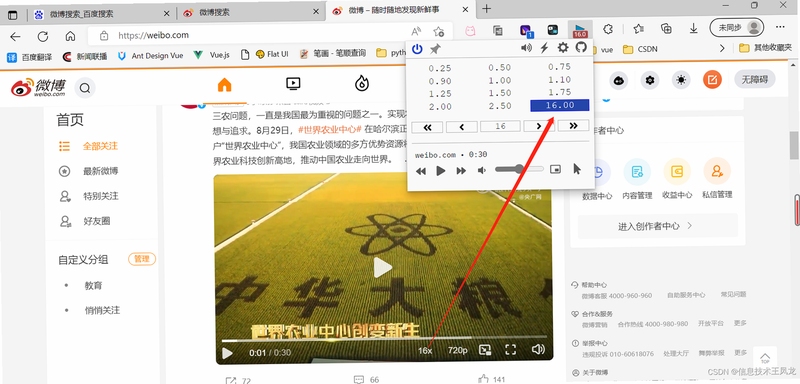Open the 720p quality menu
The height and width of the screenshot is (384, 800).
coord(458,350)
